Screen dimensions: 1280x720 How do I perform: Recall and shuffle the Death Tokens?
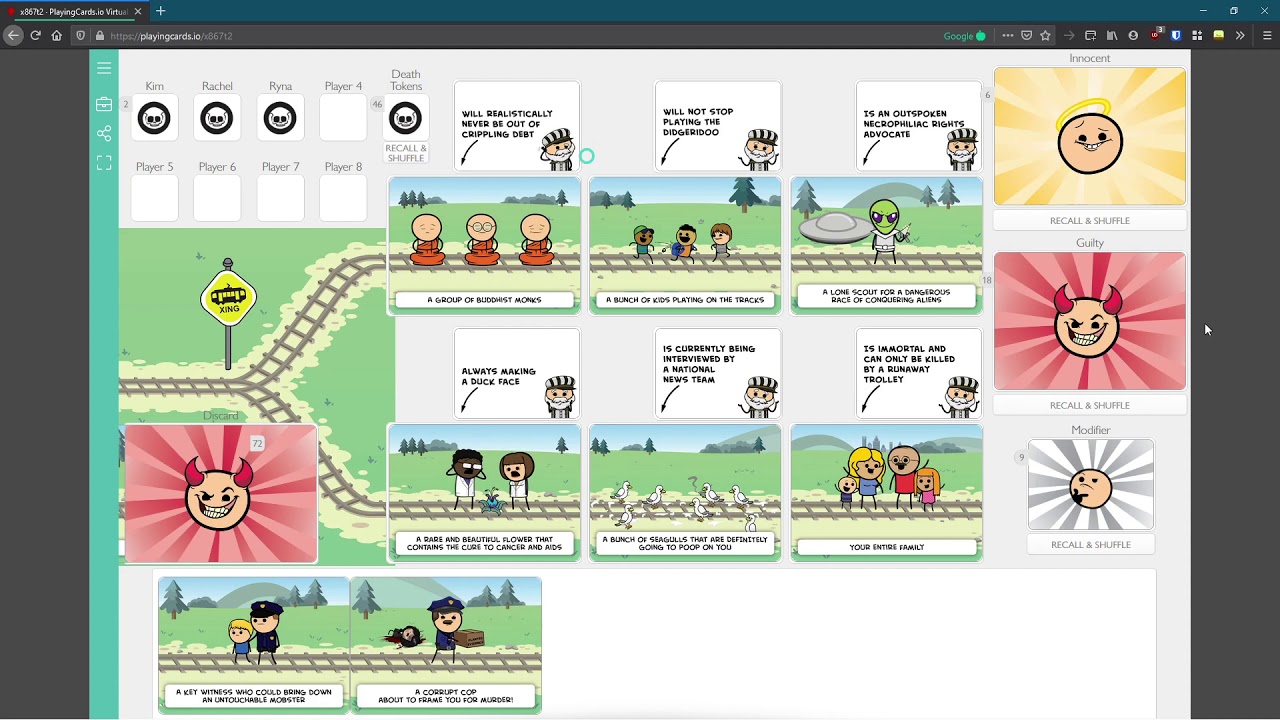(406, 153)
